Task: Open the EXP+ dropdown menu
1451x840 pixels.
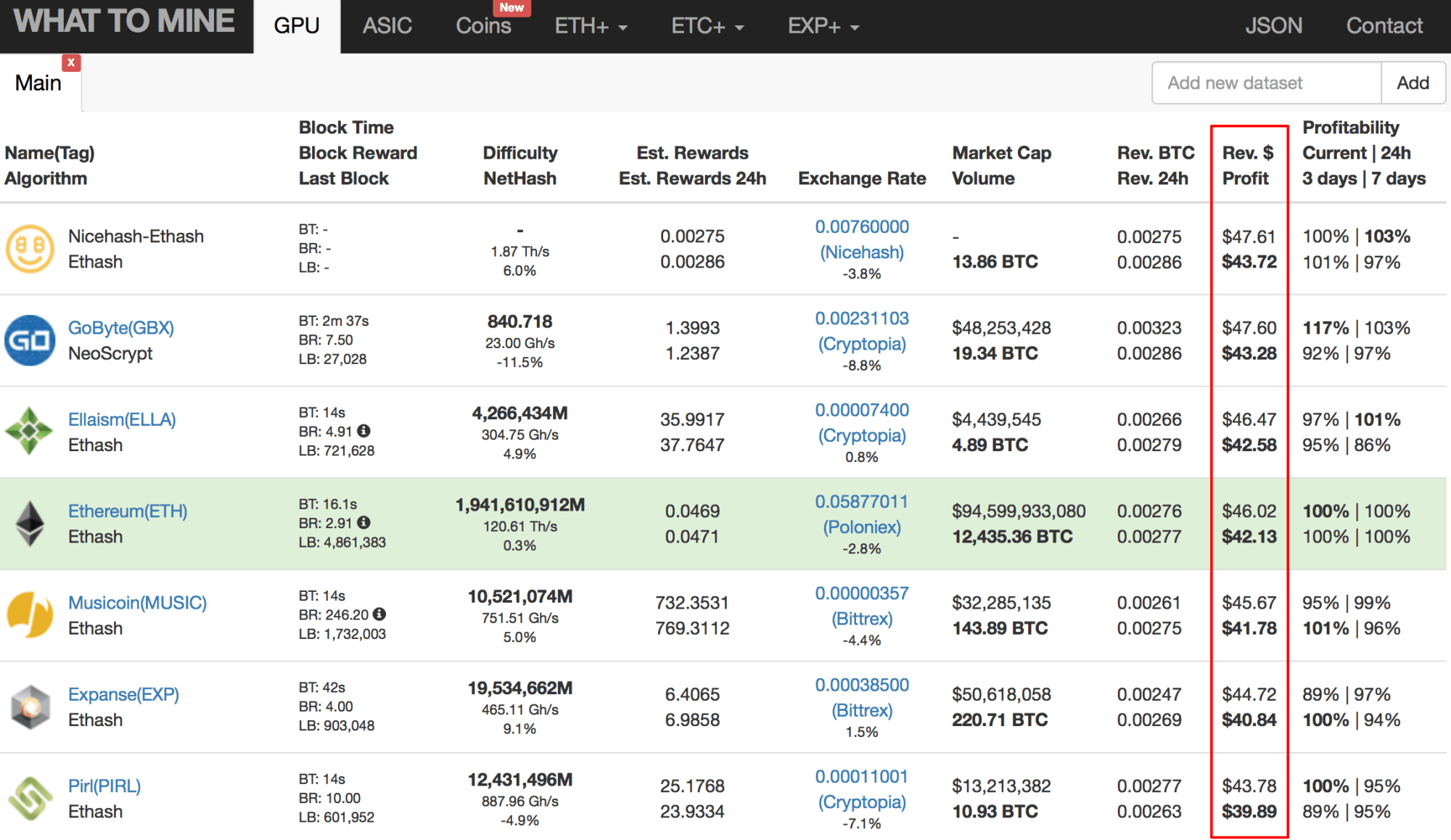Action: [x=823, y=26]
